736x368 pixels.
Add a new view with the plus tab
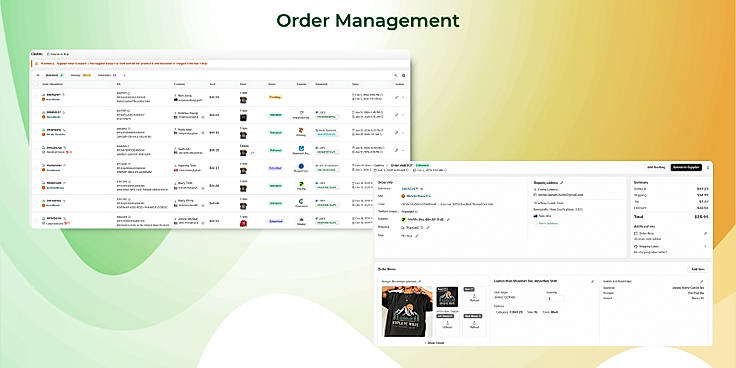pyautogui.click(x=124, y=75)
